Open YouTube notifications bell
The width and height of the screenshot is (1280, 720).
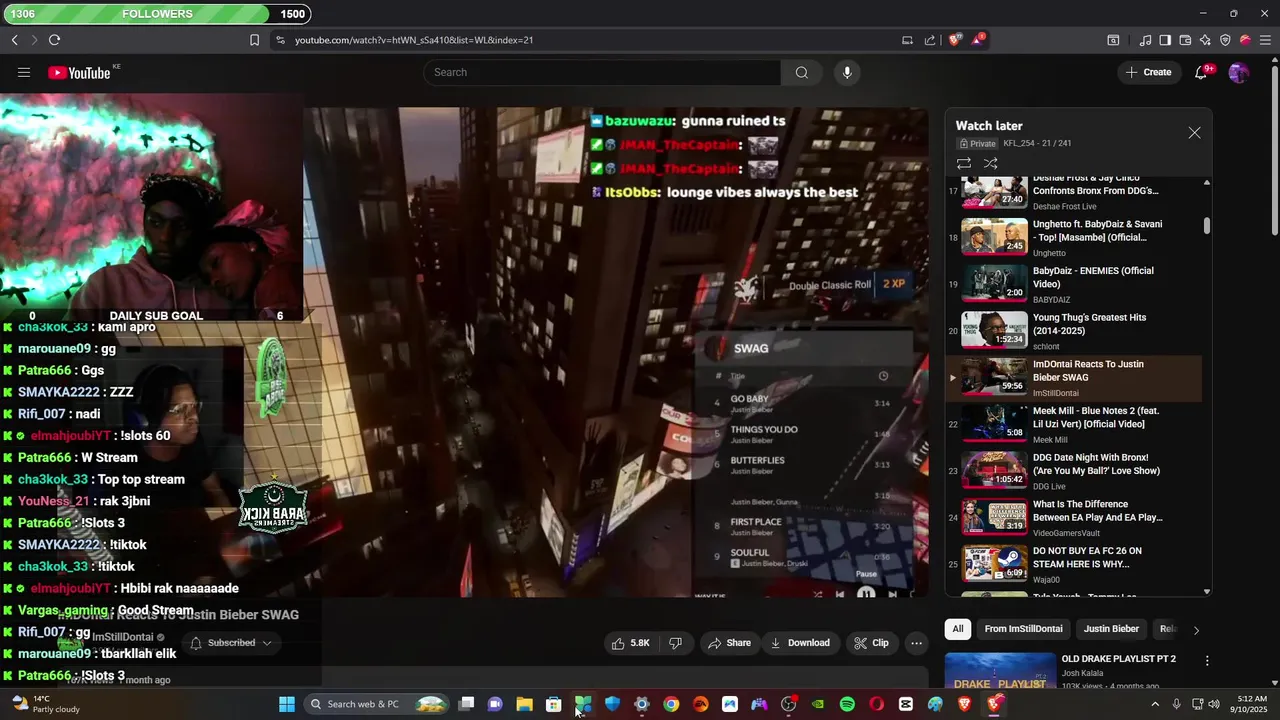[x=1202, y=72]
